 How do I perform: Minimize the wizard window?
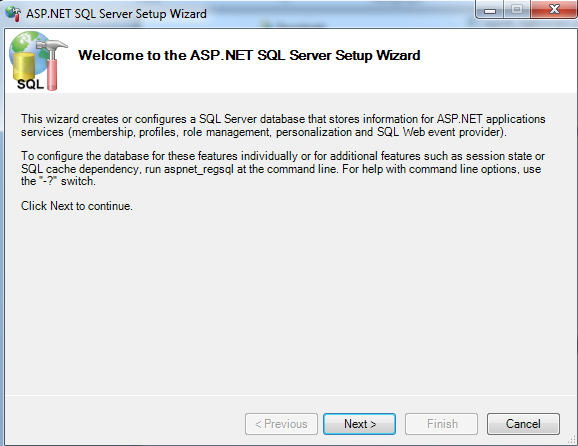[490, 9]
